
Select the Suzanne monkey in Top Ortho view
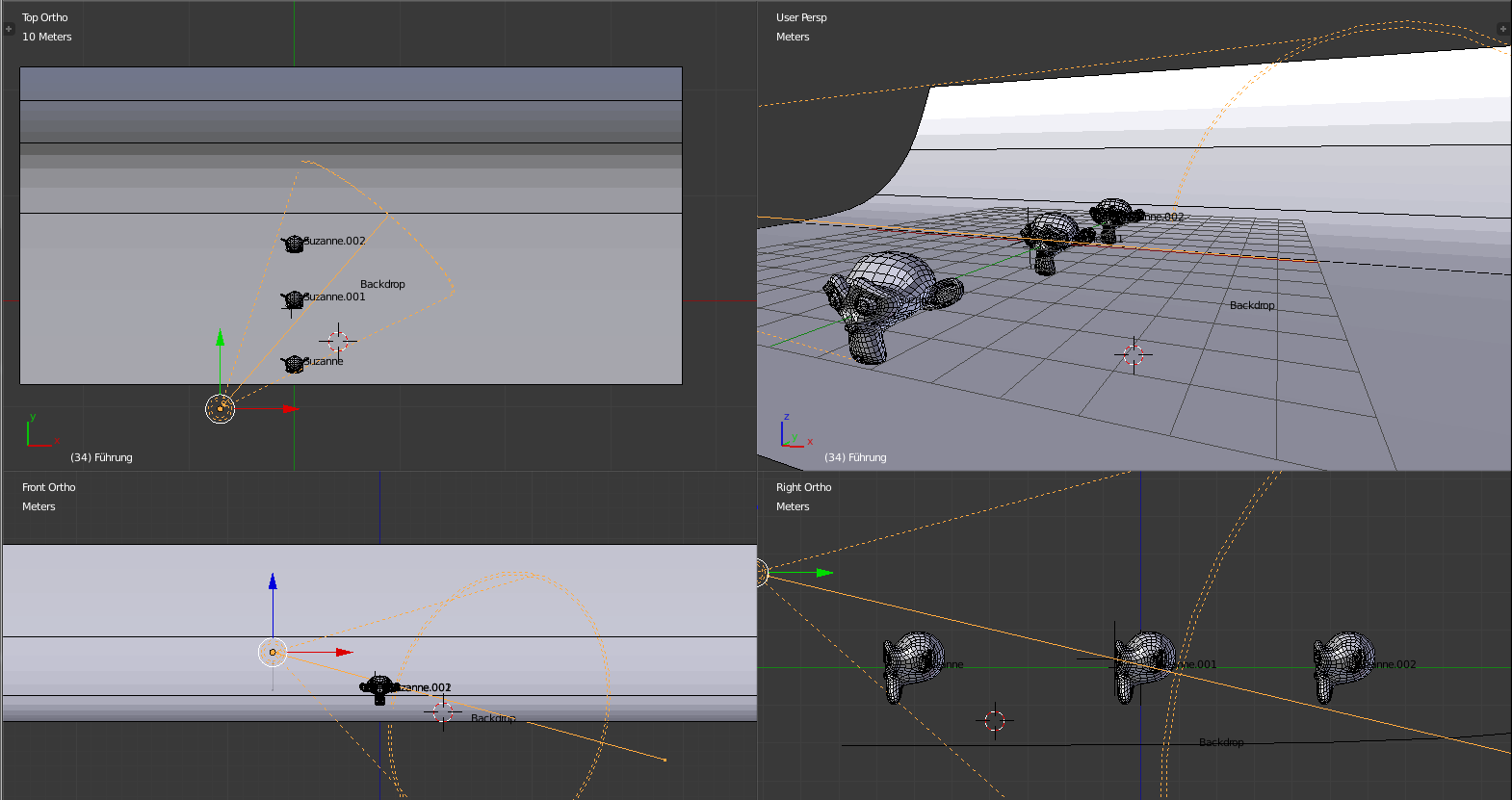tap(294, 364)
